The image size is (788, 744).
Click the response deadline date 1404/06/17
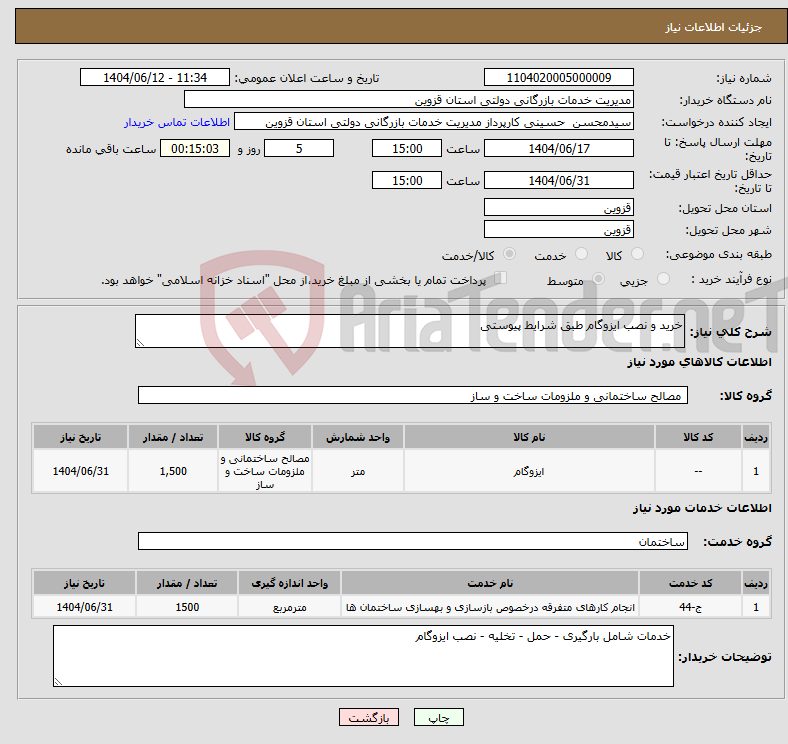tap(558, 148)
